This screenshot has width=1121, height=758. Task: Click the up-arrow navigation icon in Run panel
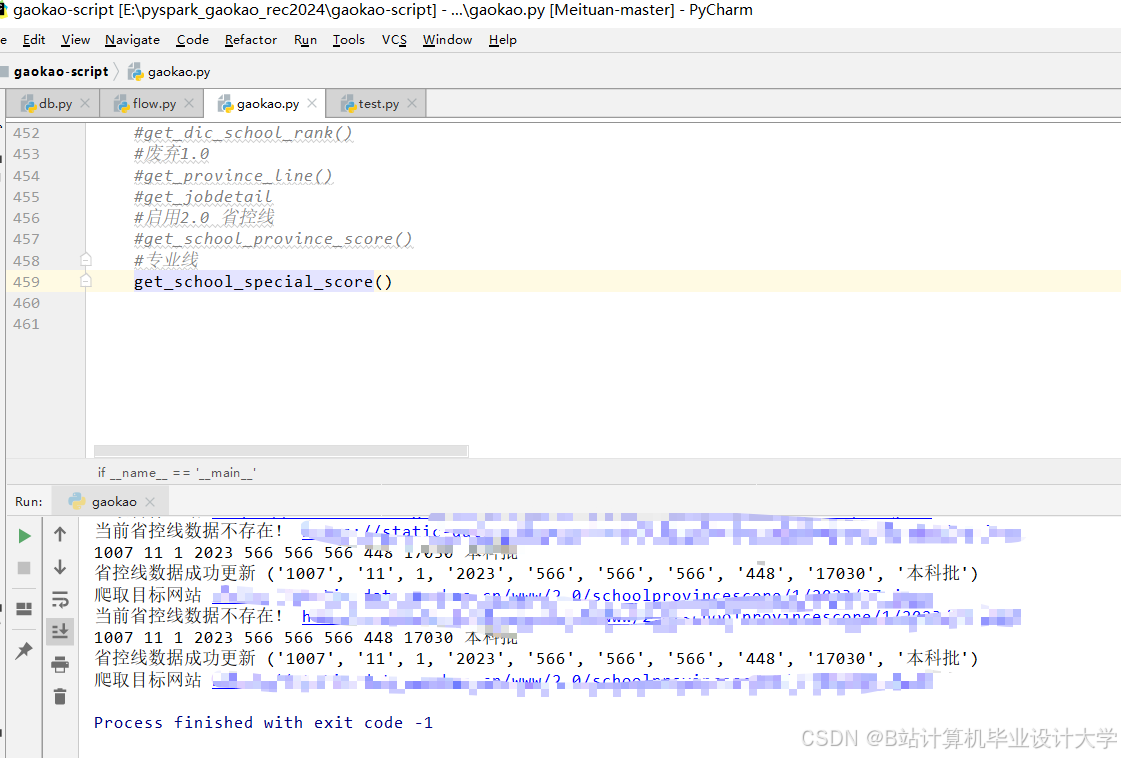point(59,535)
